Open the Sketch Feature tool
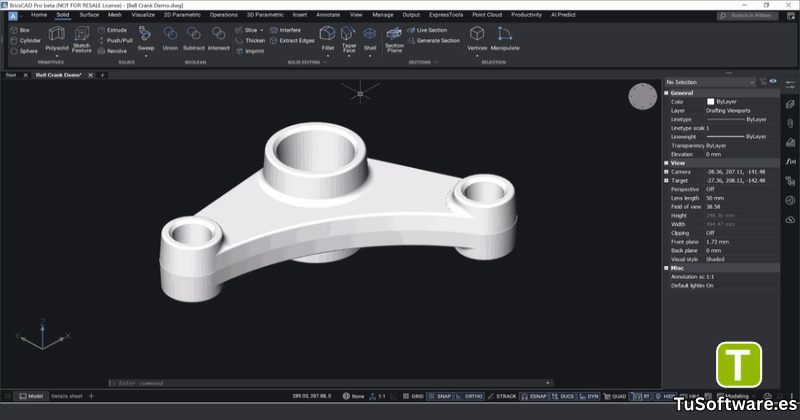This screenshot has width=800, height=420. pos(82,39)
